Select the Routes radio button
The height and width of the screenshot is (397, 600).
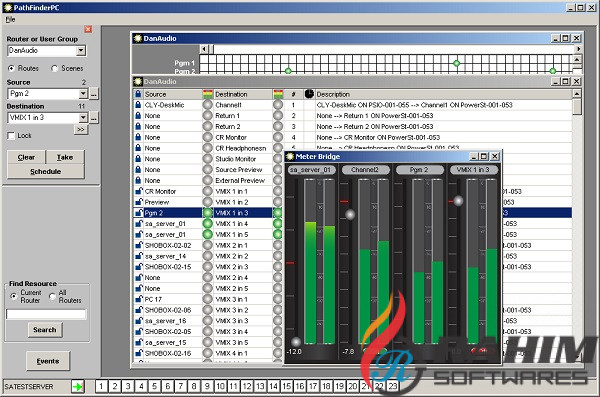(x=11, y=68)
